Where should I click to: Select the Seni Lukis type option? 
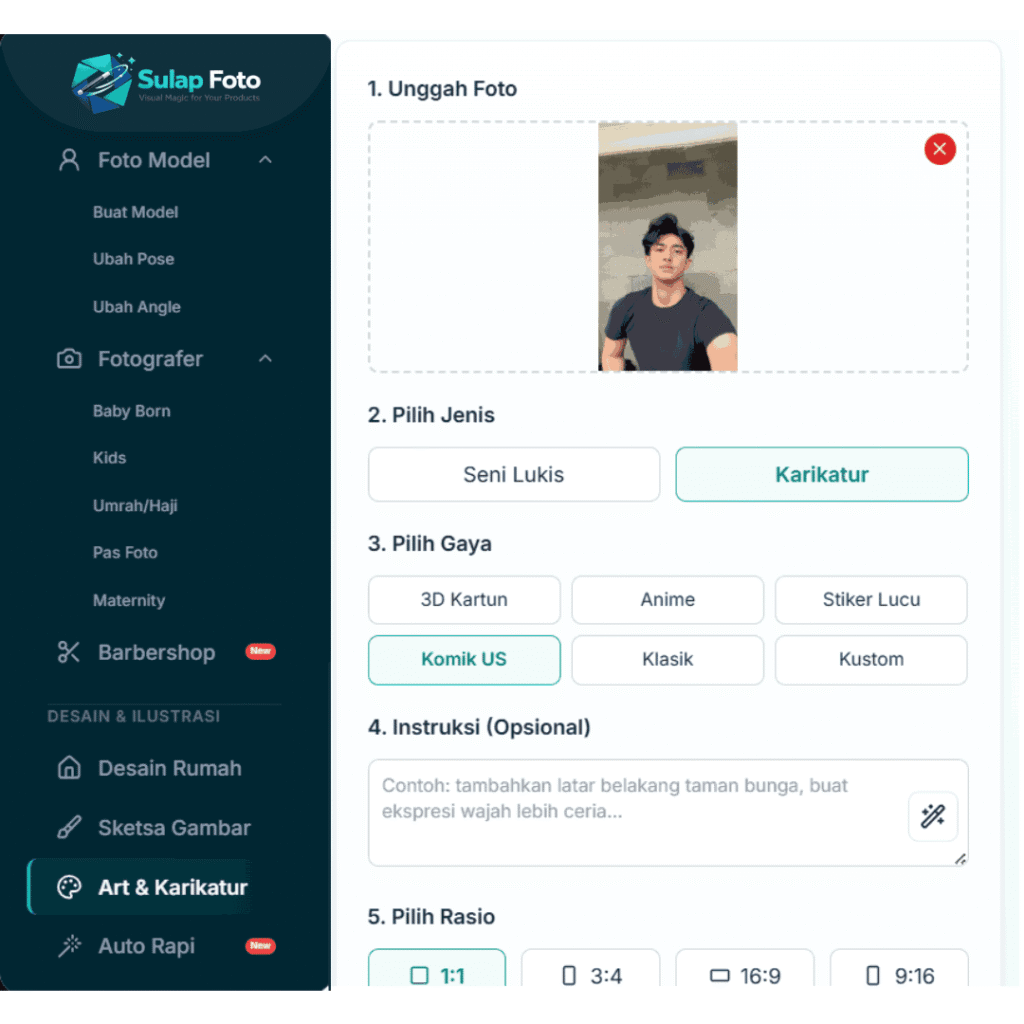[x=513, y=474]
